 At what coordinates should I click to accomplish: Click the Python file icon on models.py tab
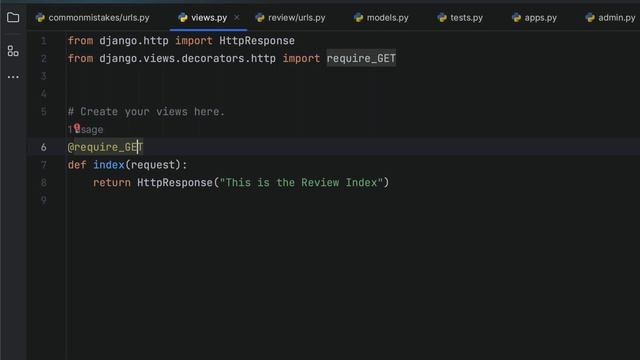pos(358,18)
